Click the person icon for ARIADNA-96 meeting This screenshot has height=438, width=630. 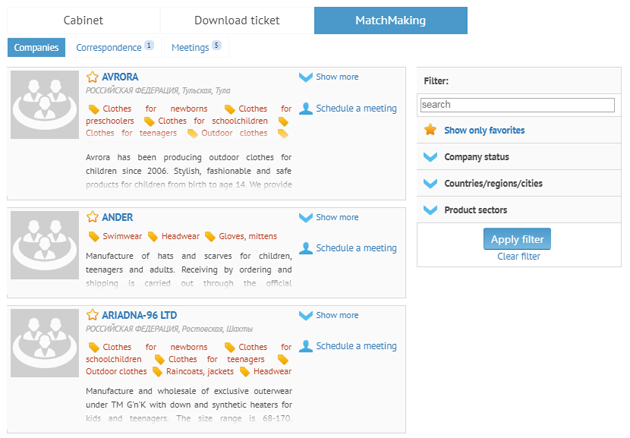coord(306,346)
